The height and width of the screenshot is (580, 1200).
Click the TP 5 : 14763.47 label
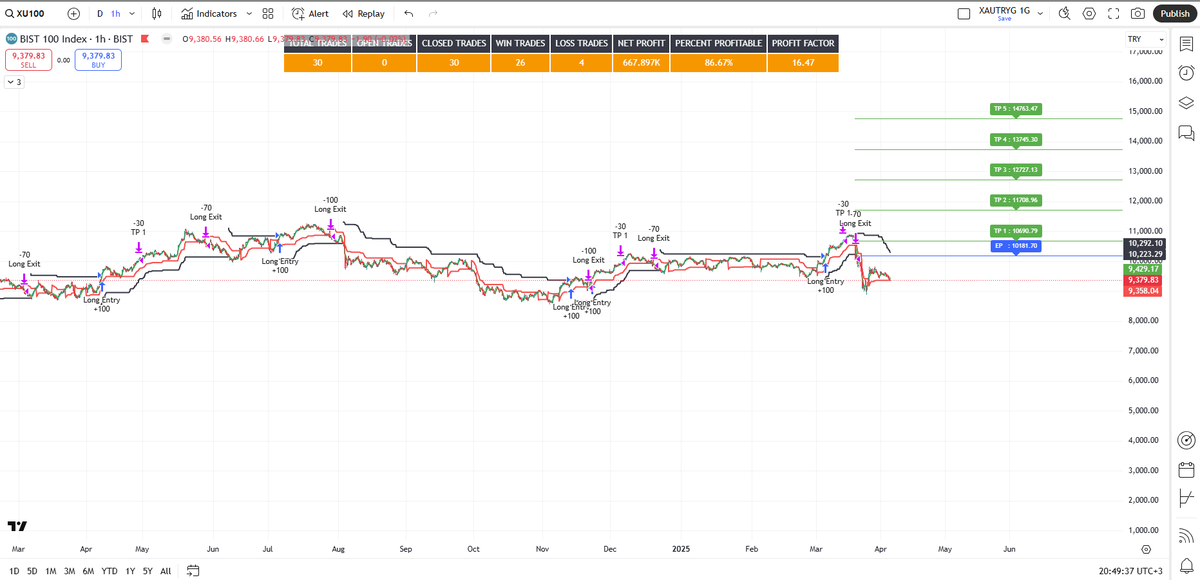tap(1015, 108)
